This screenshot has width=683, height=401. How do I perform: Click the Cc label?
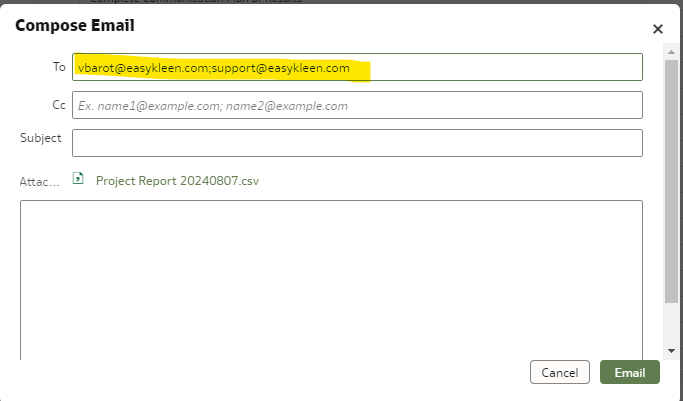click(x=59, y=105)
